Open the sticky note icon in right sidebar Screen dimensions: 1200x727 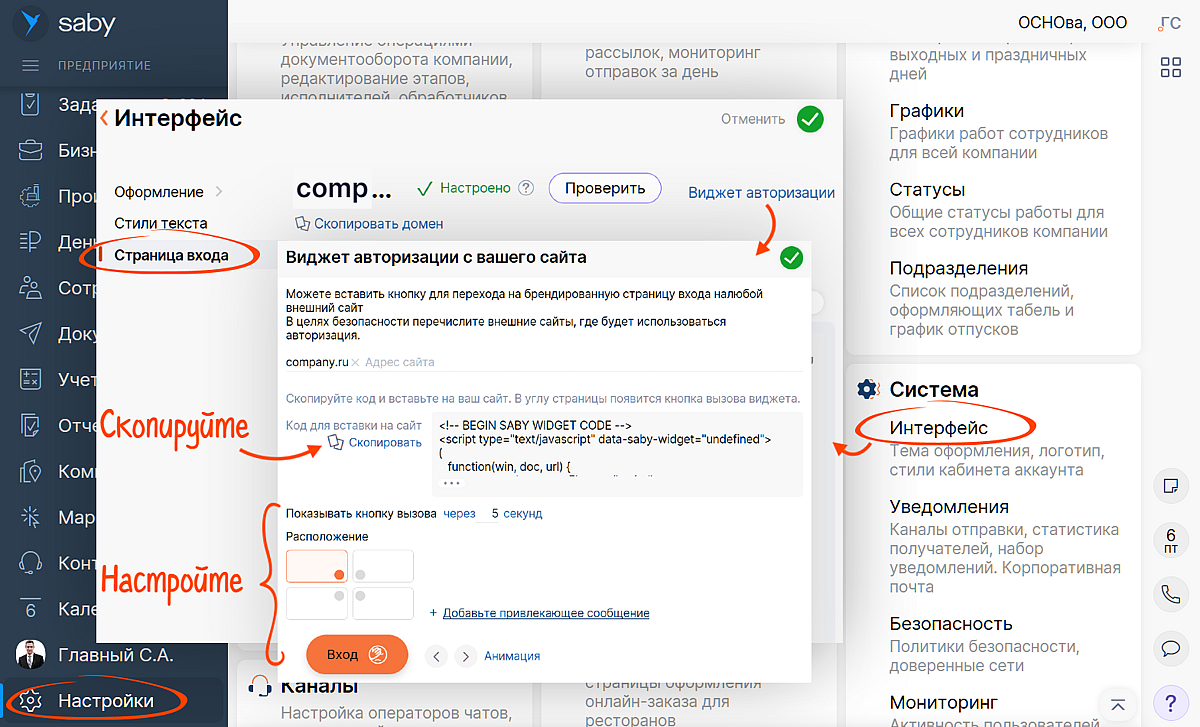[1169, 486]
